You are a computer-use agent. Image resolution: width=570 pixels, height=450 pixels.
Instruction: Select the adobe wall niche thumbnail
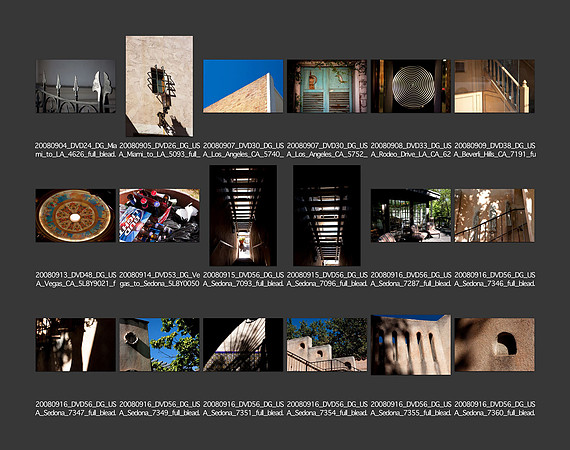pyautogui.click(x=494, y=345)
